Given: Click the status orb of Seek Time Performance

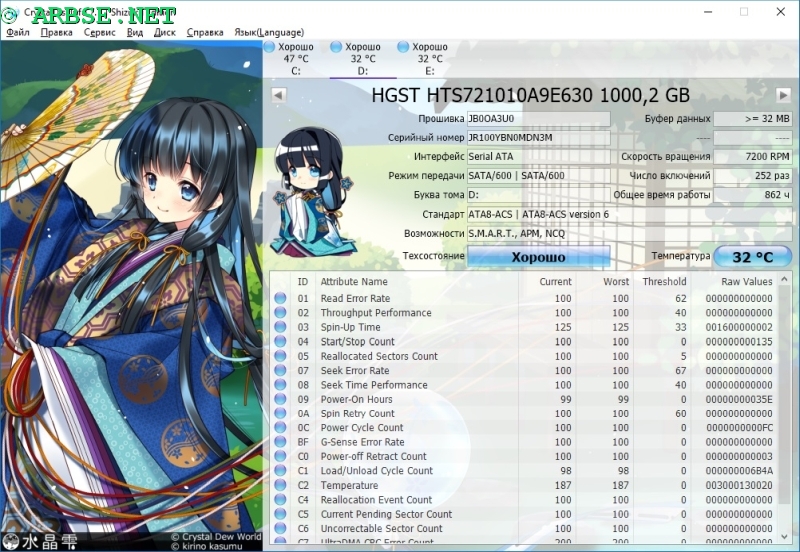Looking at the screenshot, I should (x=280, y=385).
